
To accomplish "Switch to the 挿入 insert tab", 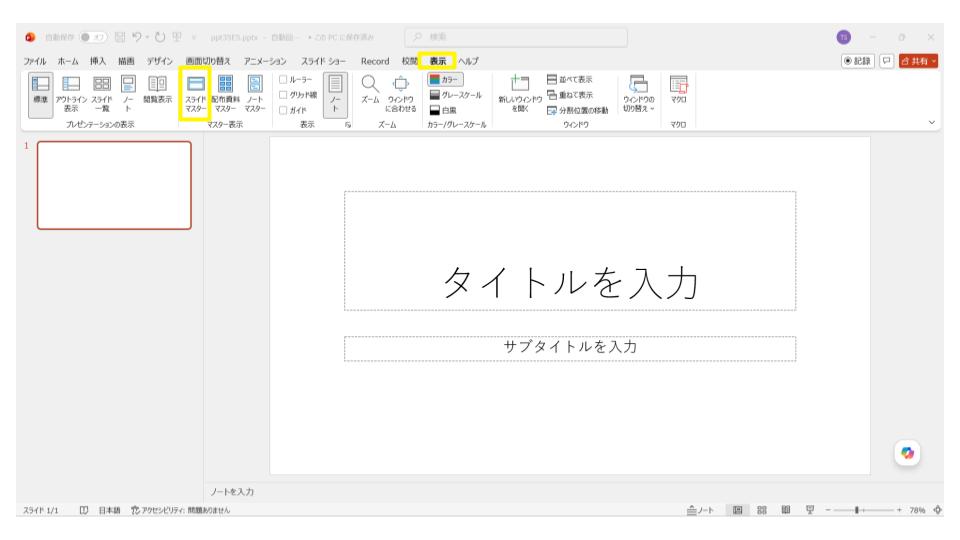I will tap(98, 61).
